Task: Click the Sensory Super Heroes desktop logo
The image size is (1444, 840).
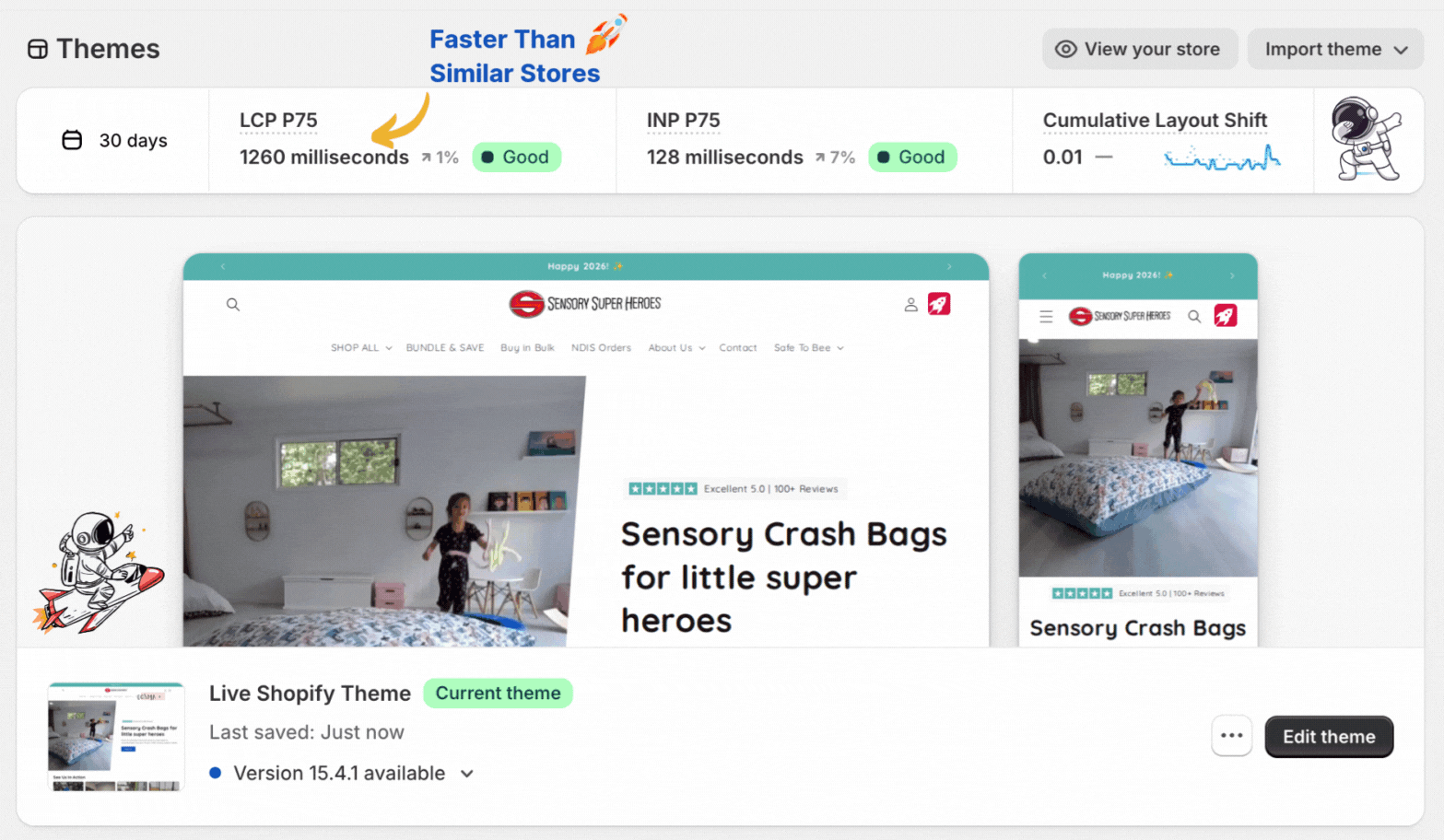Action: (x=585, y=304)
